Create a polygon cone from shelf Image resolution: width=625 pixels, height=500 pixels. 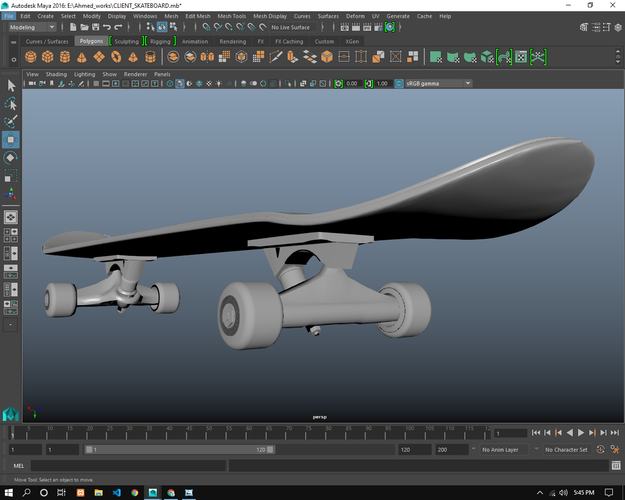coord(82,57)
